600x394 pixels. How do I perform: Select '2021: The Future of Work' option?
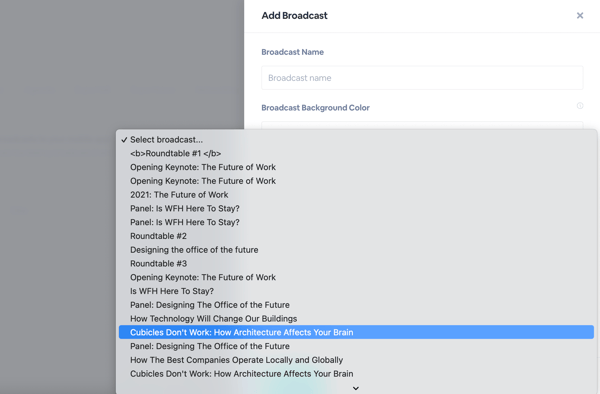pos(356,195)
